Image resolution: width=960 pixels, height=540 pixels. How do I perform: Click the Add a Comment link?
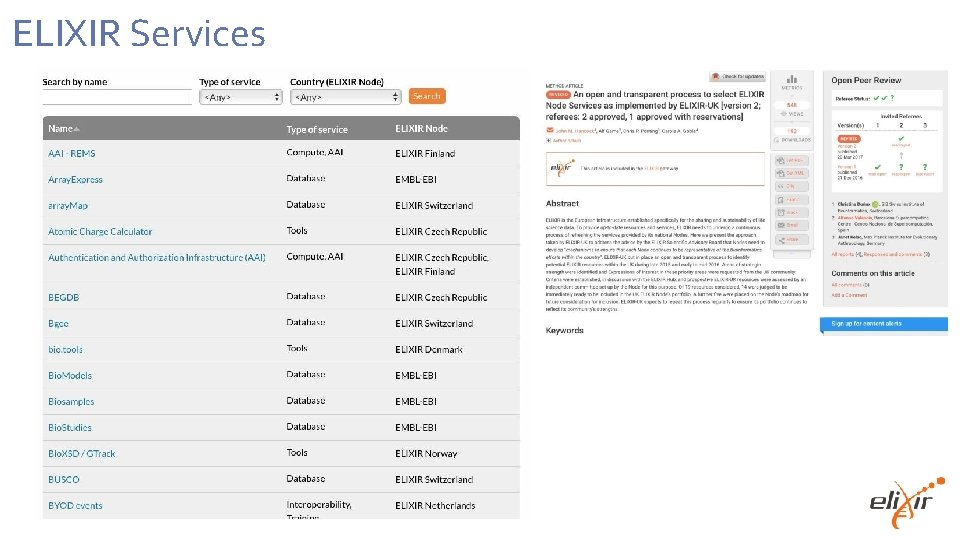coord(849,296)
